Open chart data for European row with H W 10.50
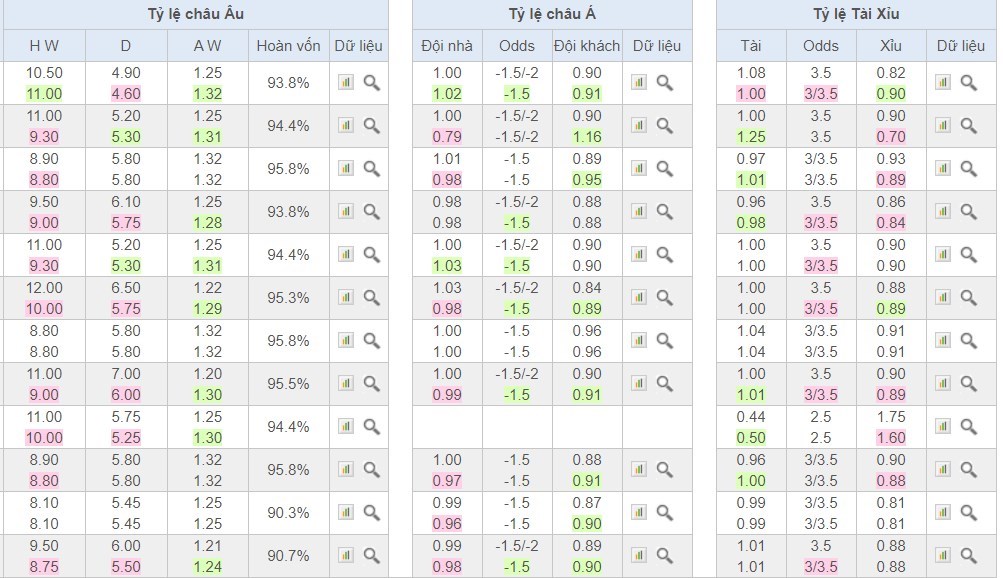This screenshot has height=578, width=1003. click(x=345, y=82)
